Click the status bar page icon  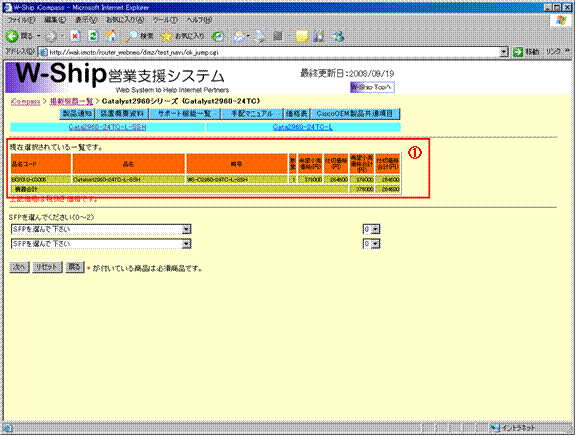pyautogui.click(x=8, y=428)
